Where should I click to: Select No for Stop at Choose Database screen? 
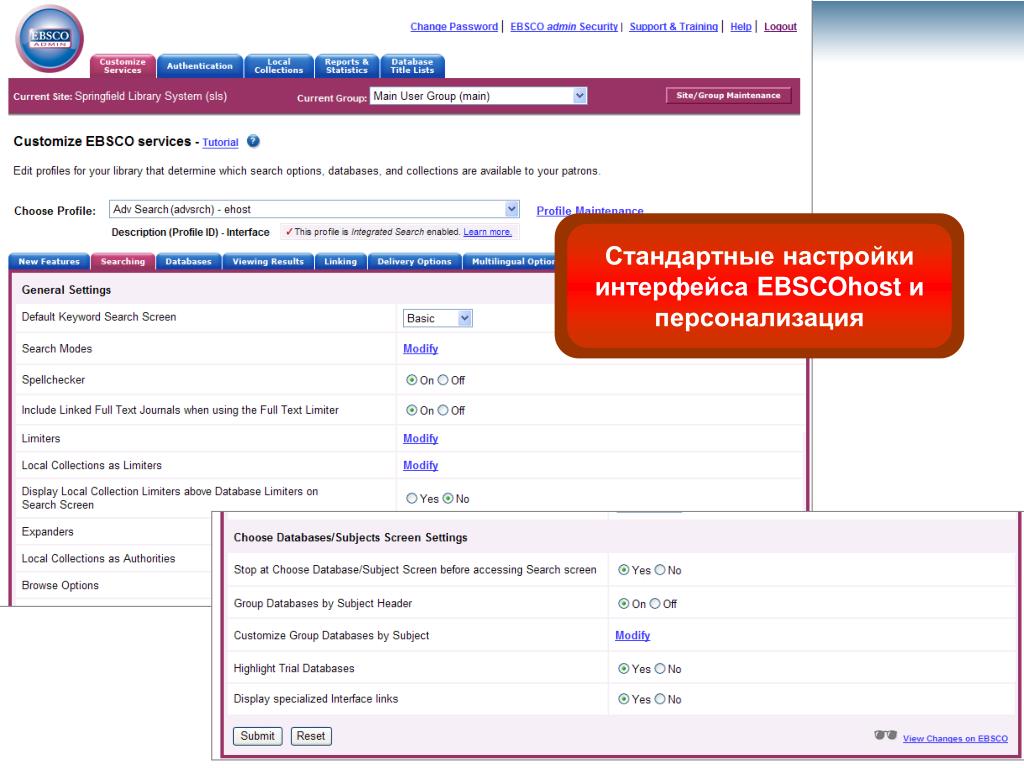click(660, 570)
